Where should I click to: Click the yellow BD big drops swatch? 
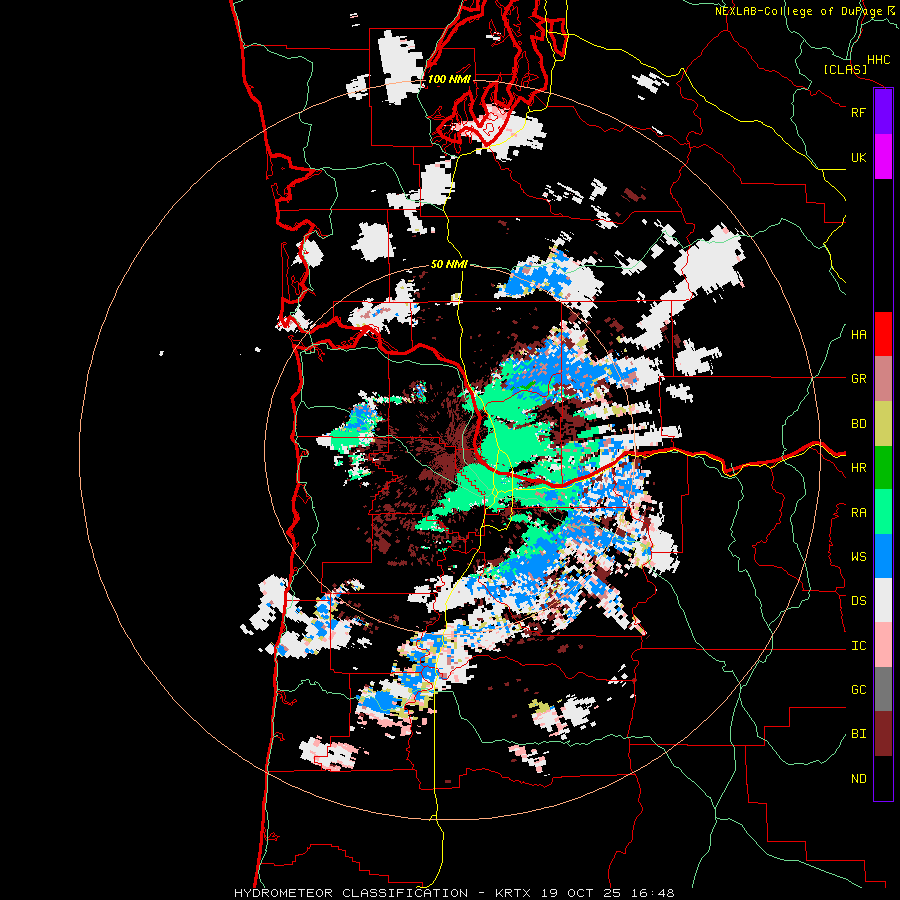[x=883, y=424]
